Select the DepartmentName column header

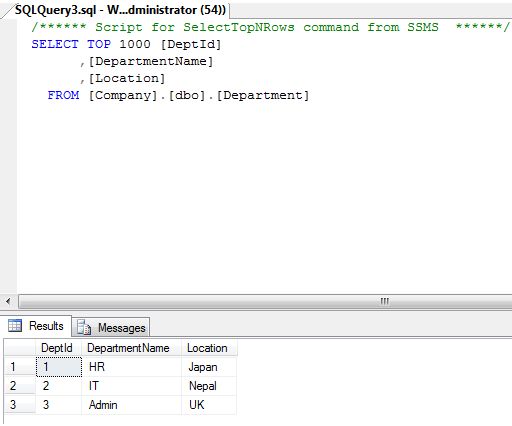click(131, 348)
